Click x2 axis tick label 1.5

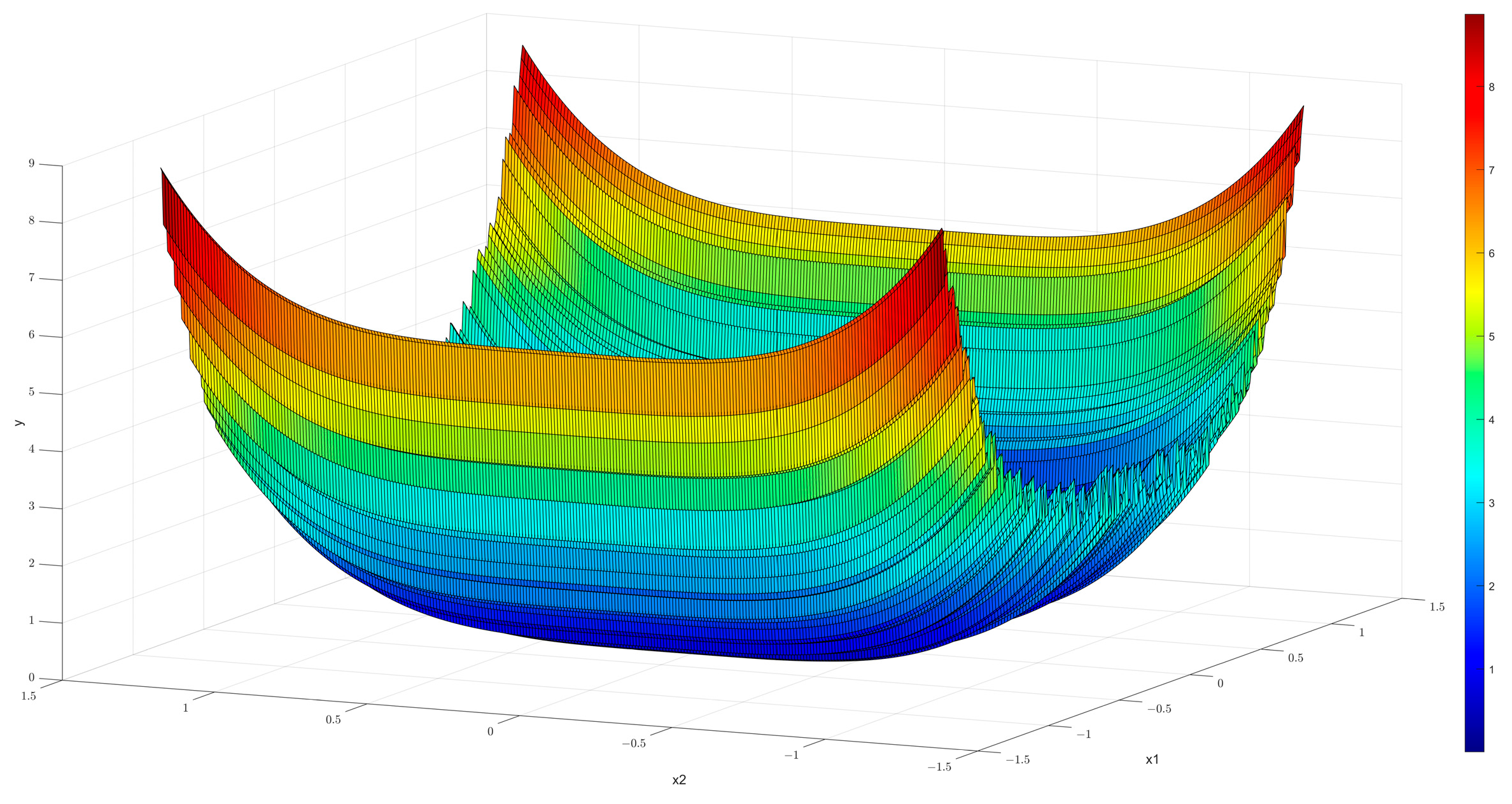29,696
